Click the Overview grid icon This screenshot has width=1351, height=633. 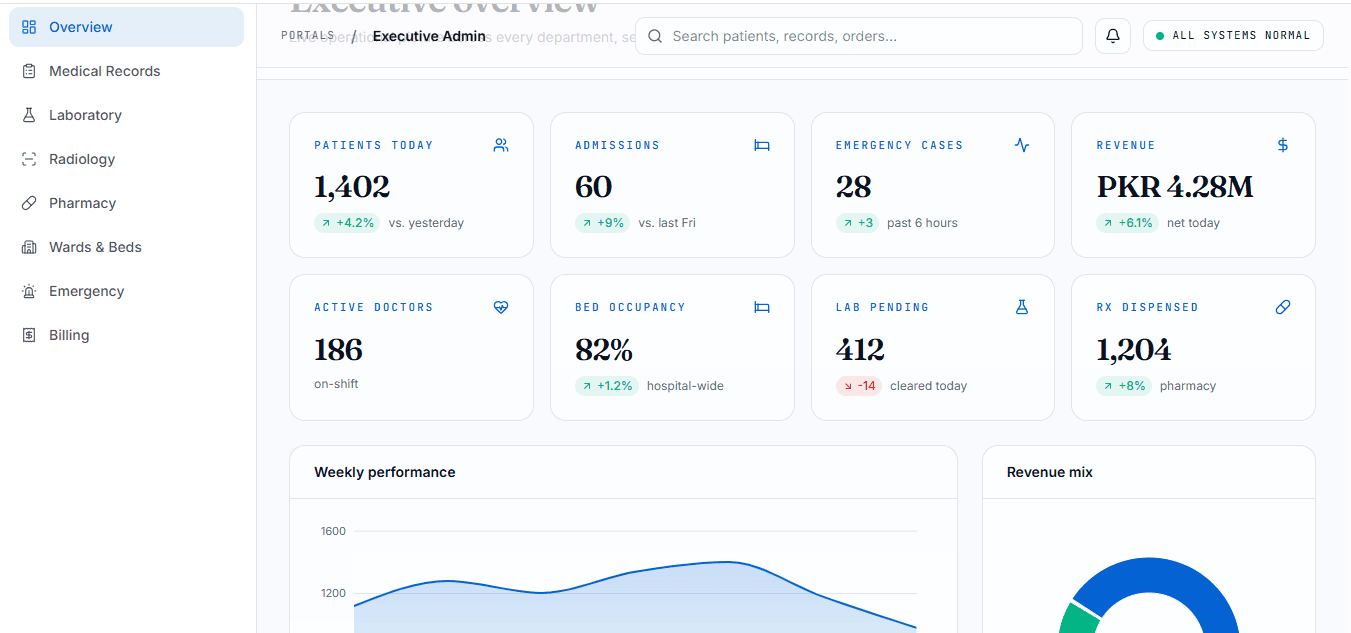pos(29,27)
